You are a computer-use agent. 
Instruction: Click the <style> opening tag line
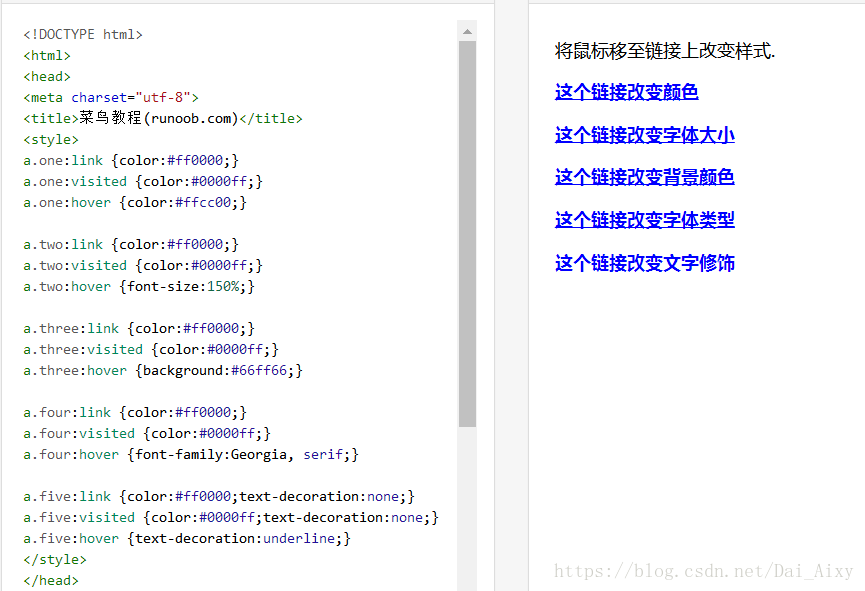[x=51, y=140]
